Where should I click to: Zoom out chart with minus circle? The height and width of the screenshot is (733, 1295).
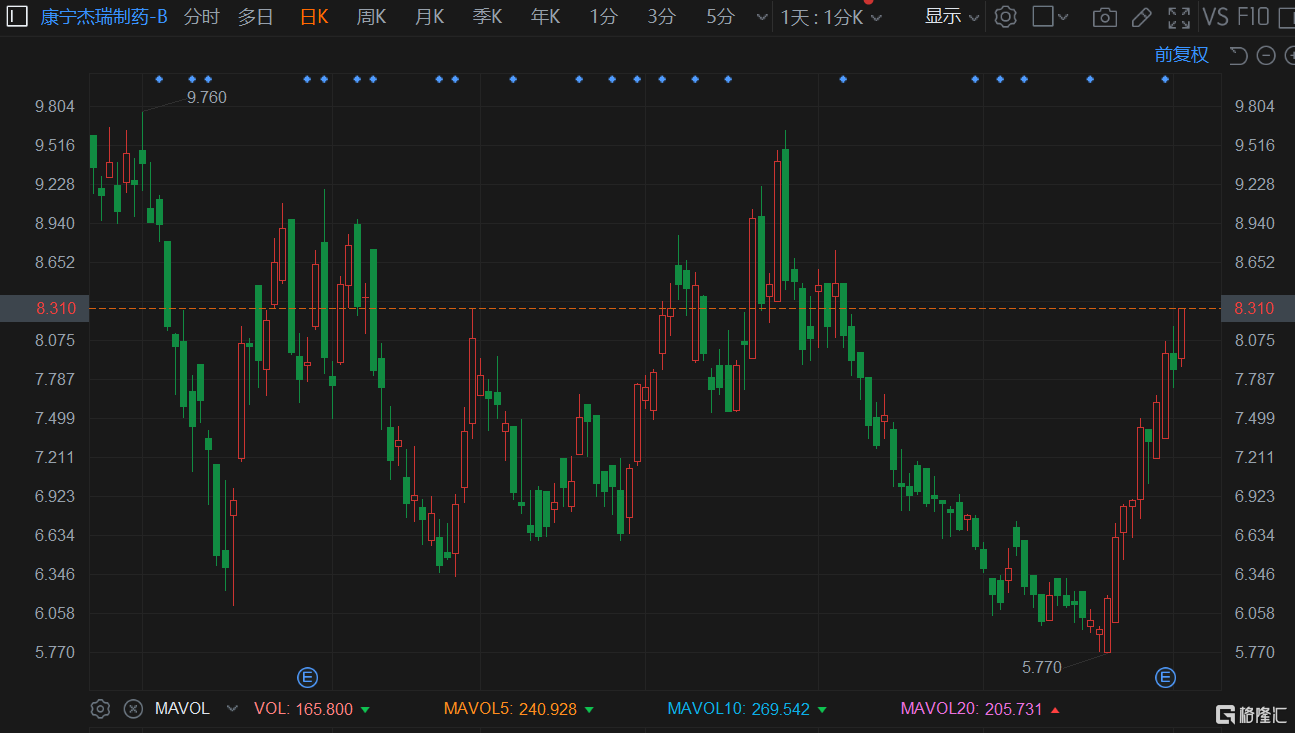(1265, 55)
